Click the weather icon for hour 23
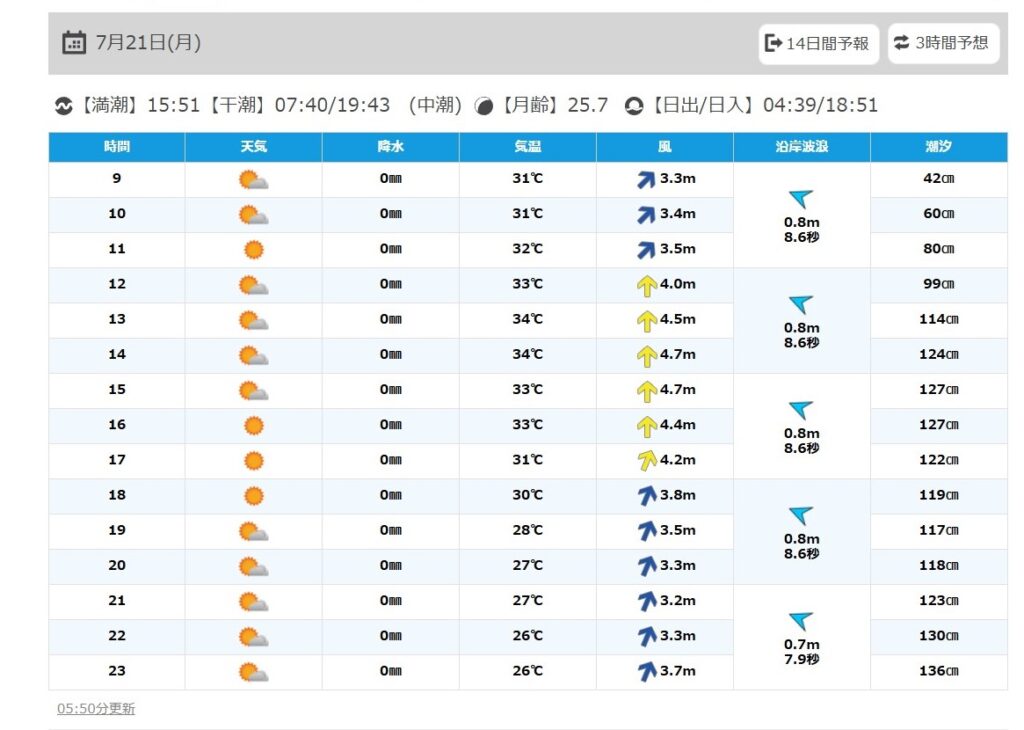The width and height of the screenshot is (1024, 730). click(253, 673)
